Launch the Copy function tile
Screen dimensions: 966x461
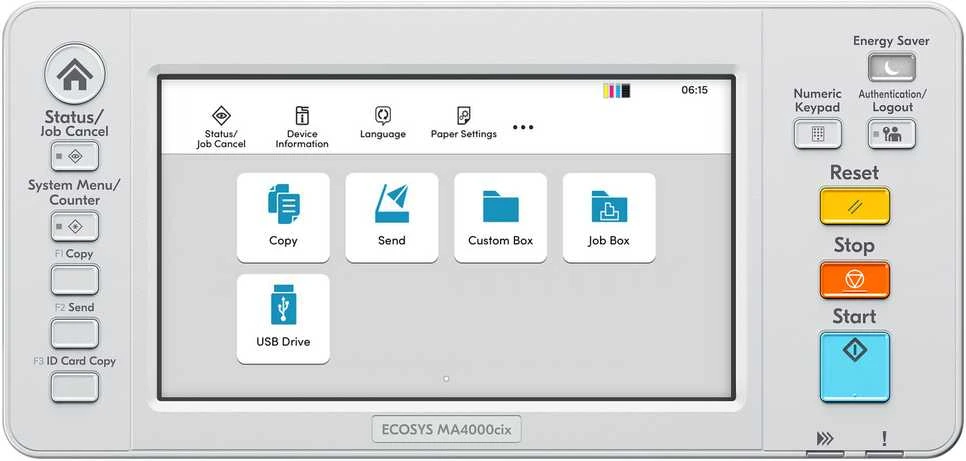point(283,218)
